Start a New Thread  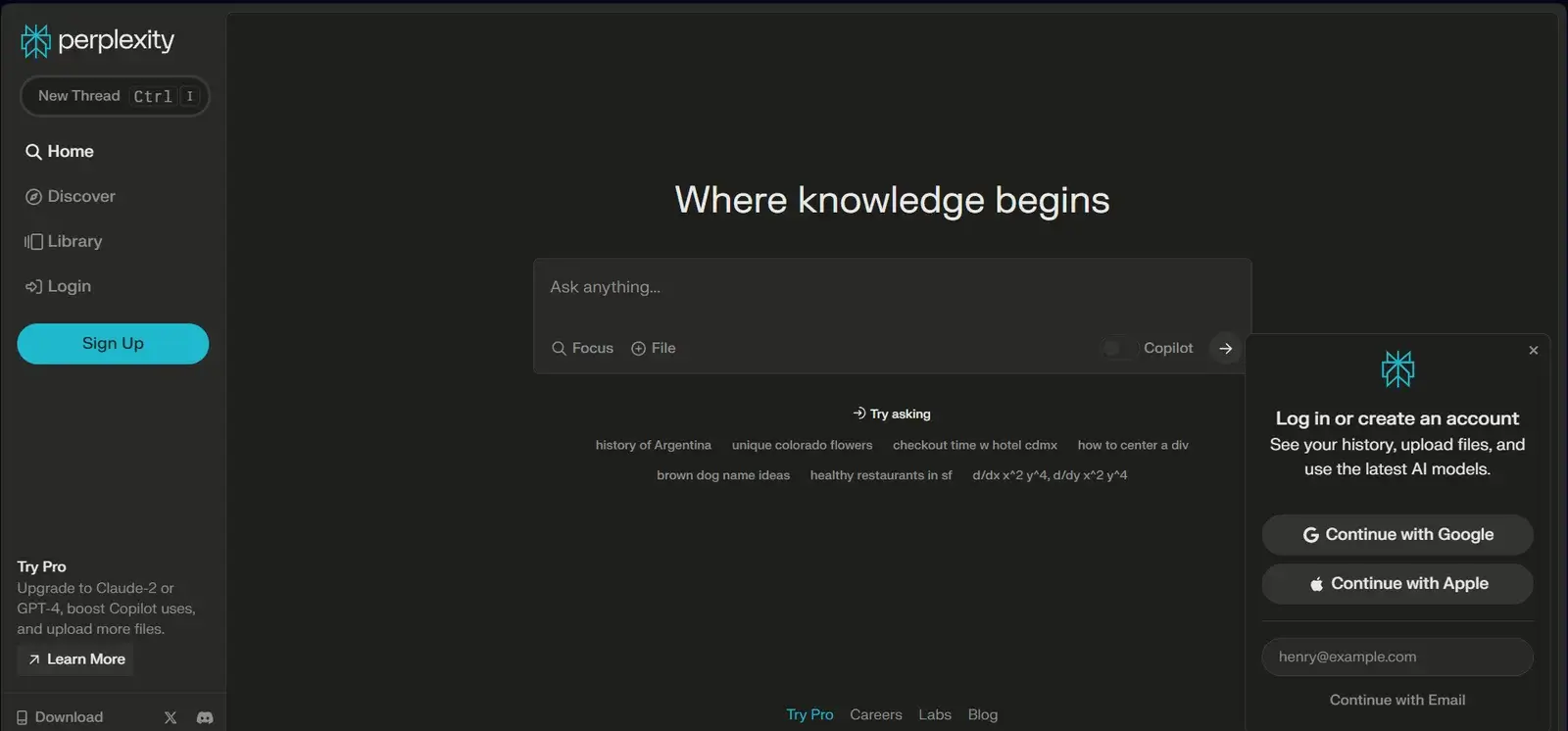click(115, 96)
